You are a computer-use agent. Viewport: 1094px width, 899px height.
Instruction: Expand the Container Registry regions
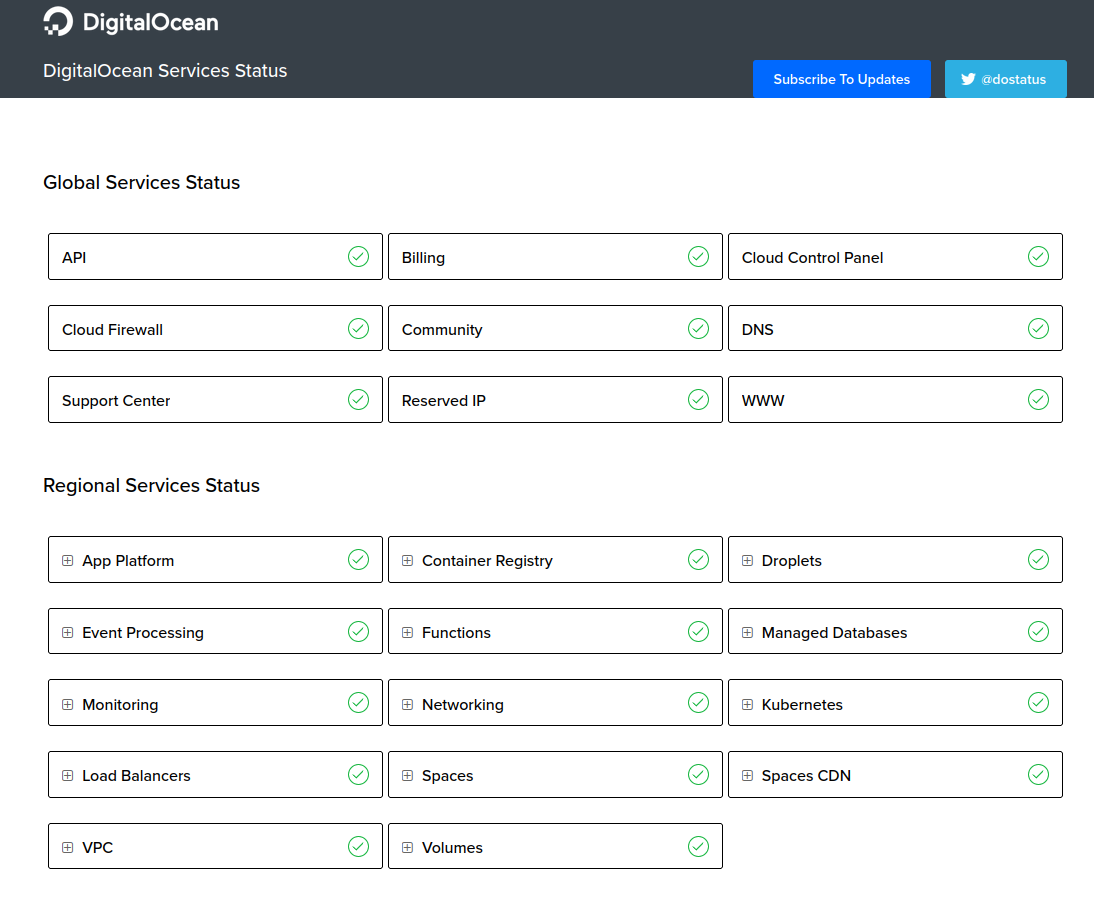(407, 561)
